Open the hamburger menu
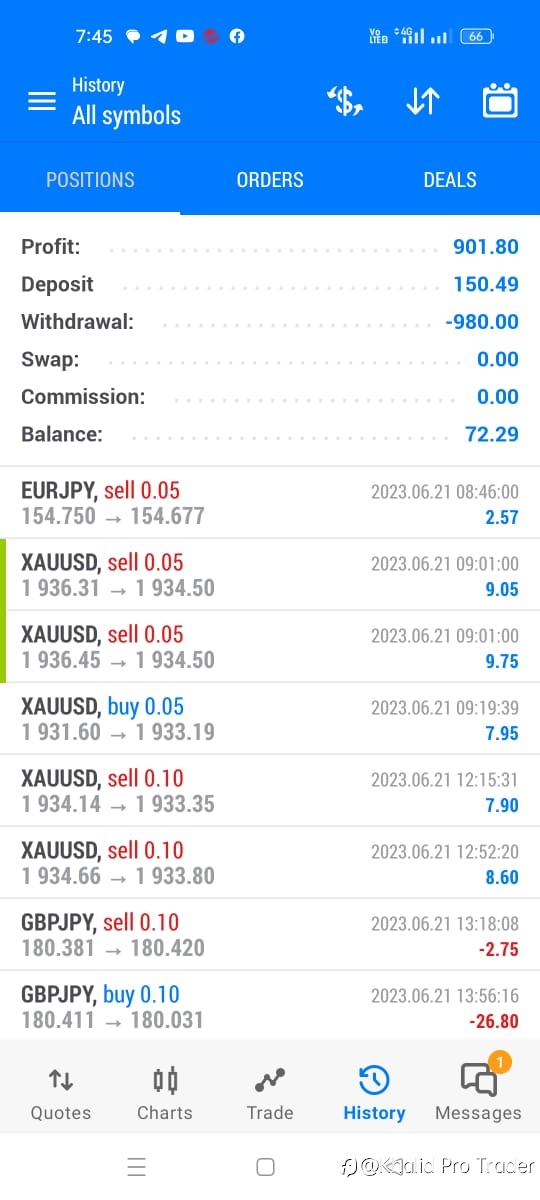Screen dimensions: 540x1200 pos(41,101)
